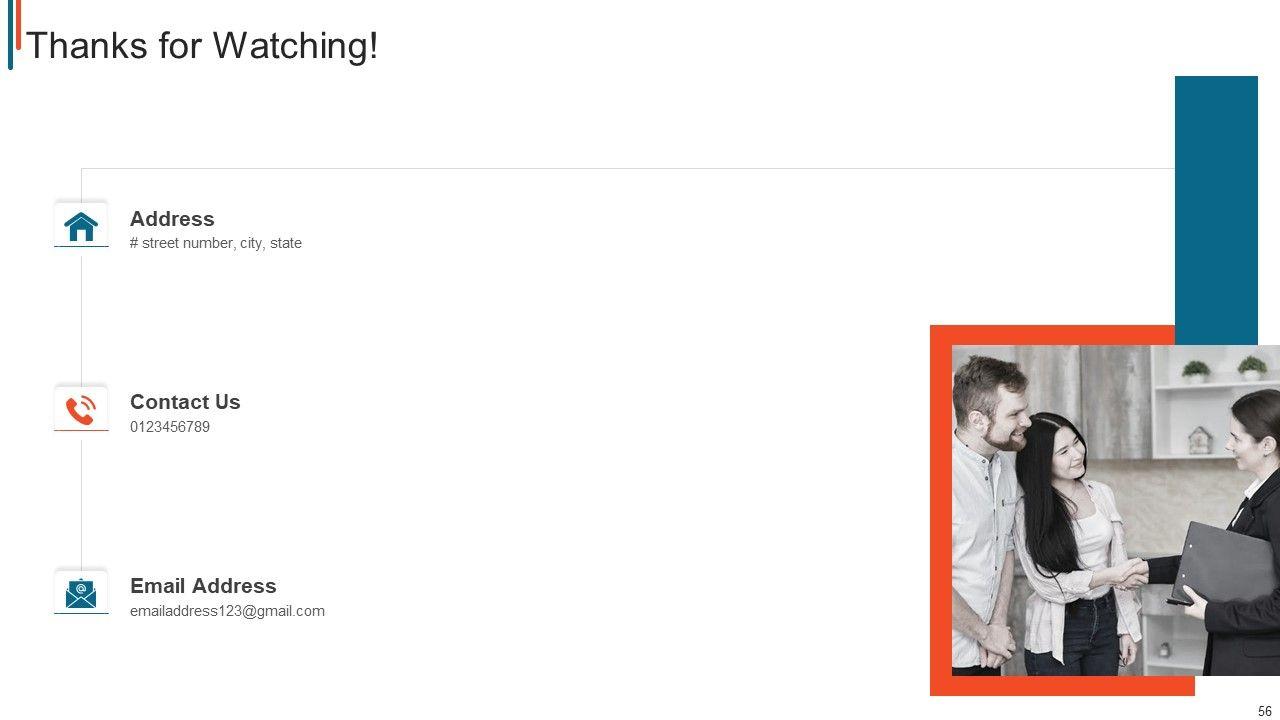Click the 'Thanks for Watching!' title
The height and width of the screenshot is (720, 1280).
click(x=202, y=46)
